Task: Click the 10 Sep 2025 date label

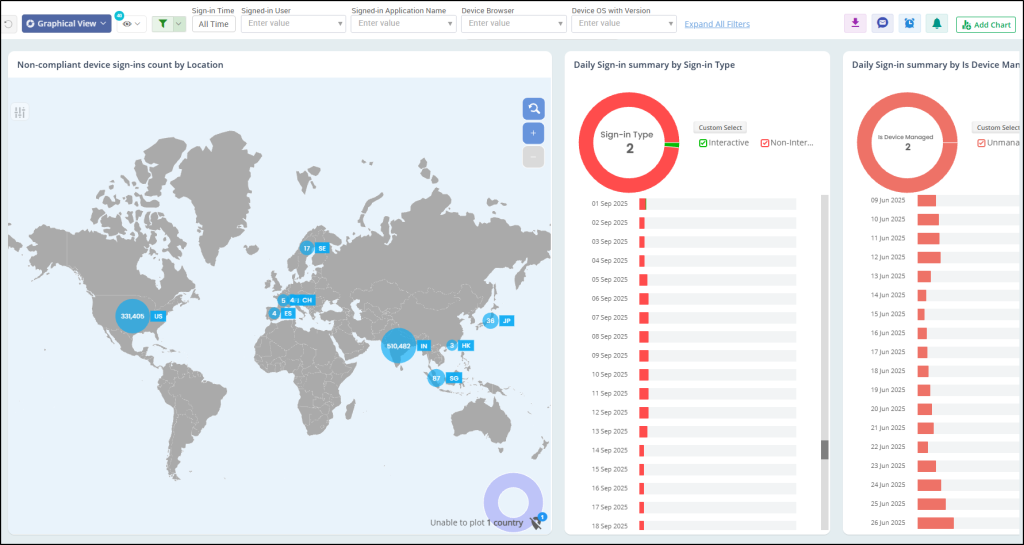Action: tap(609, 375)
